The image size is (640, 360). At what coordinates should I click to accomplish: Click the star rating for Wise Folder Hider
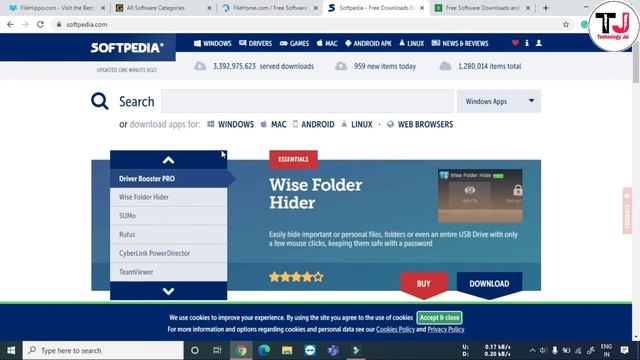[296, 278]
